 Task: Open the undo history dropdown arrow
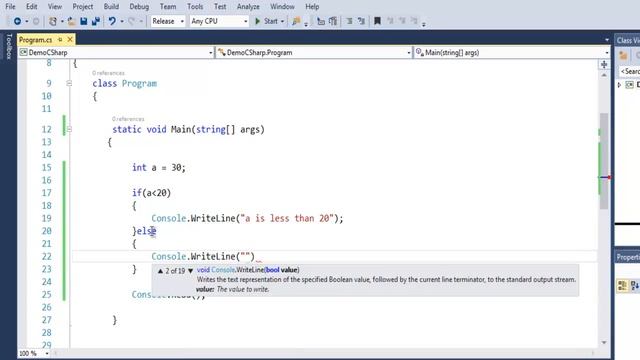point(122,22)
